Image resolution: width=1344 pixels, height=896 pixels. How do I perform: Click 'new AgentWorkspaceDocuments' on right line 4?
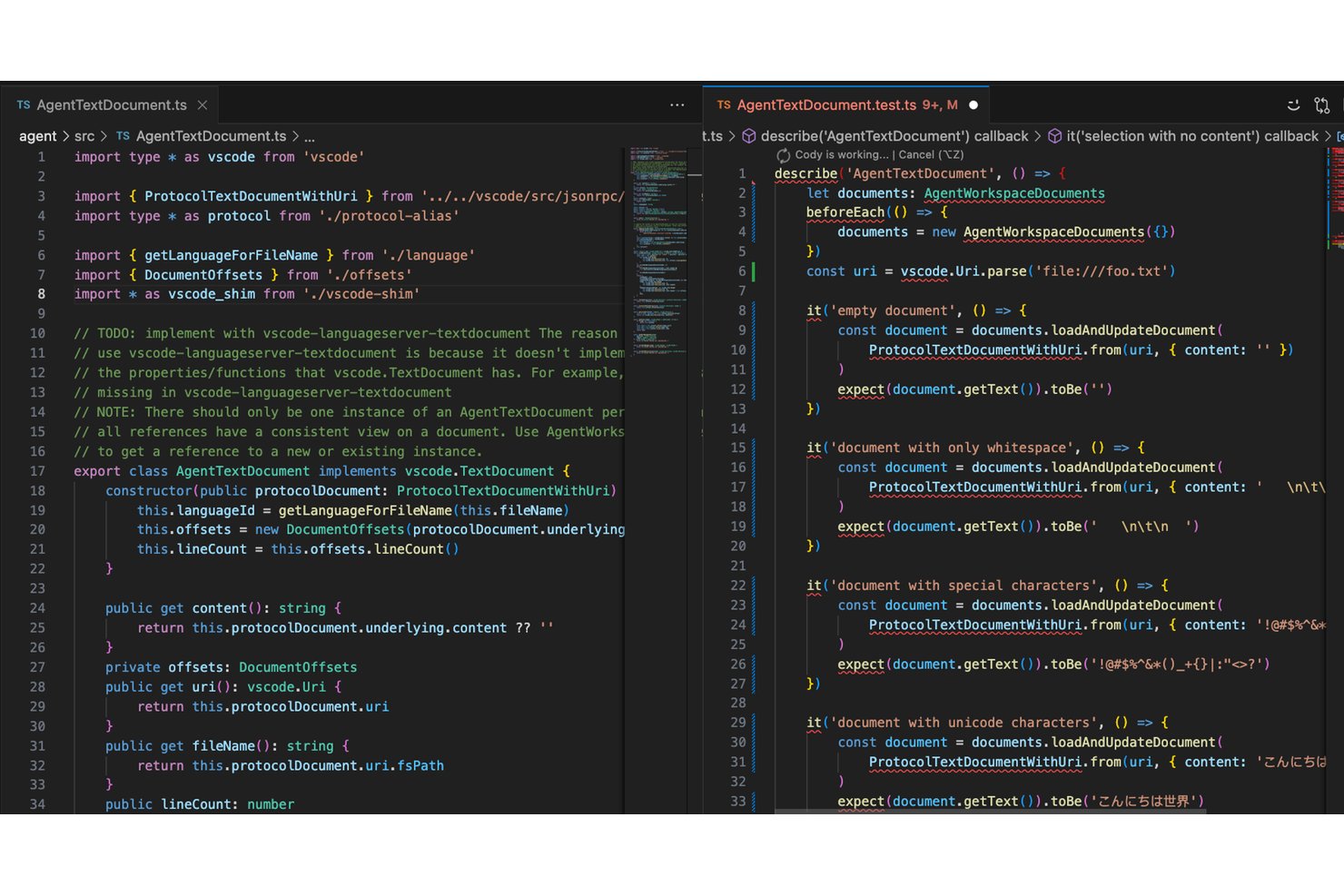(1039, 232)
